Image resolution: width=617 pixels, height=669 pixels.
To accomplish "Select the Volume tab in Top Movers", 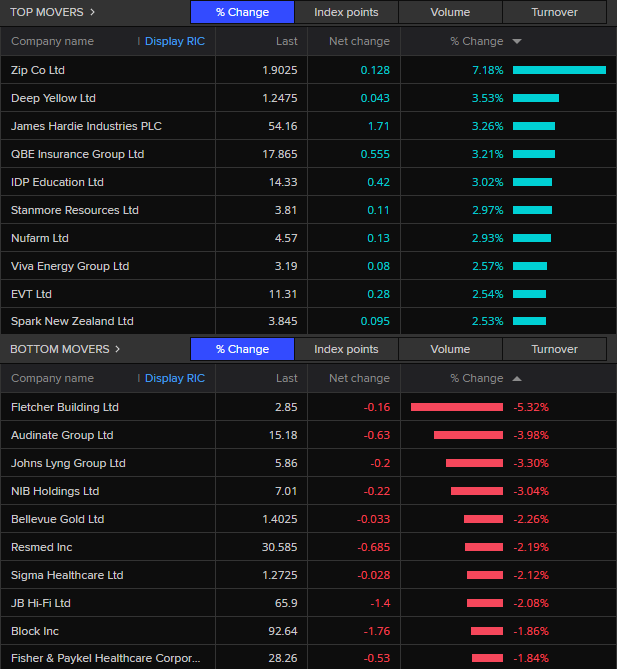I will [x=450, y=12].
